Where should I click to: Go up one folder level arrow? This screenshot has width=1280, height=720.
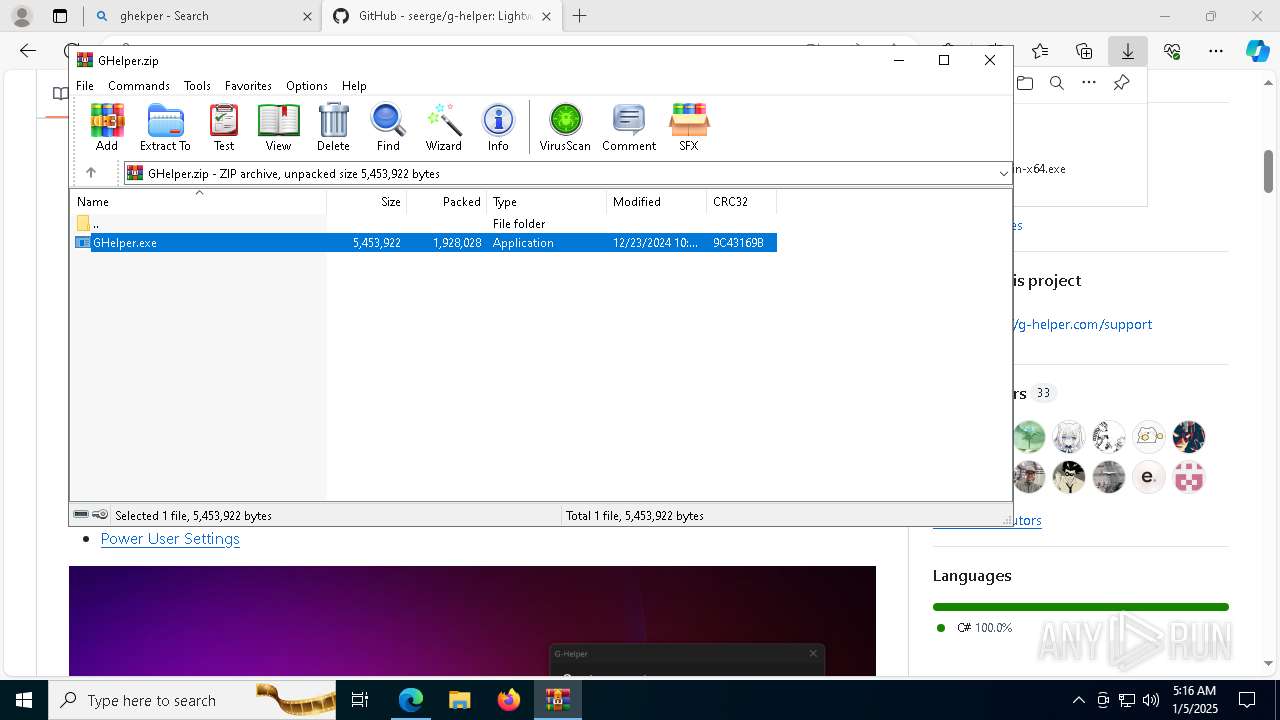tap(91, 173)
